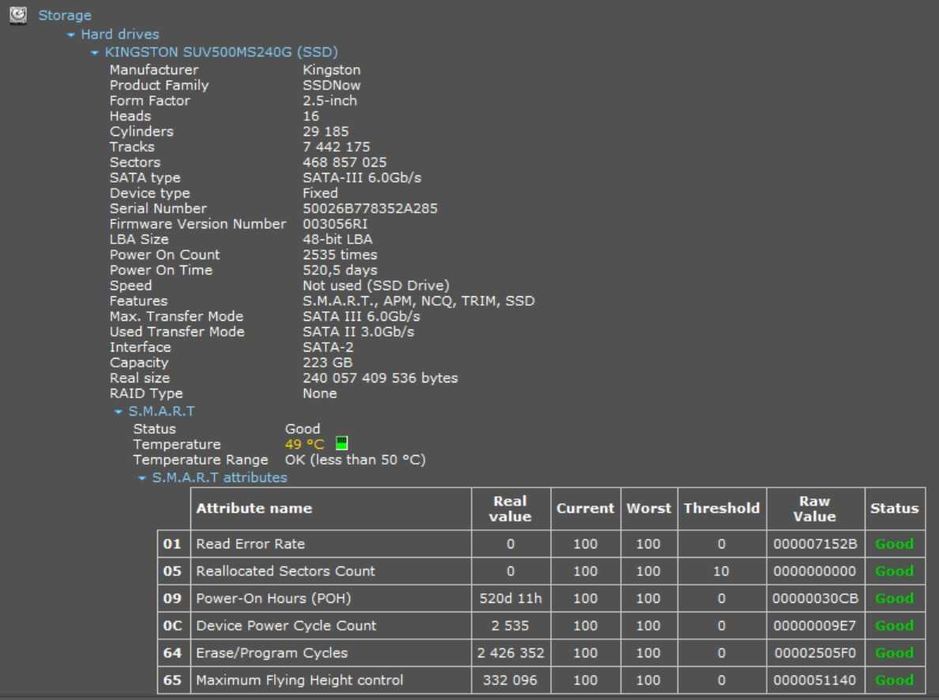This screenshot has width=939, height=700.
Task: Click the Threshold column header
Action: click(722, 508)
